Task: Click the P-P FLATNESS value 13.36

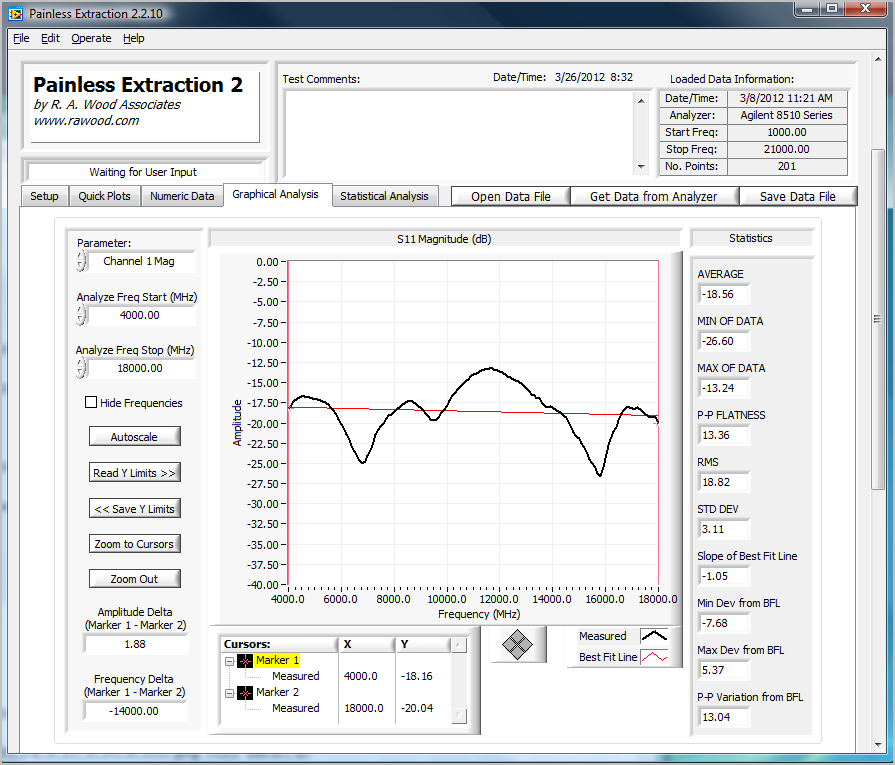Action: (723, 435)
